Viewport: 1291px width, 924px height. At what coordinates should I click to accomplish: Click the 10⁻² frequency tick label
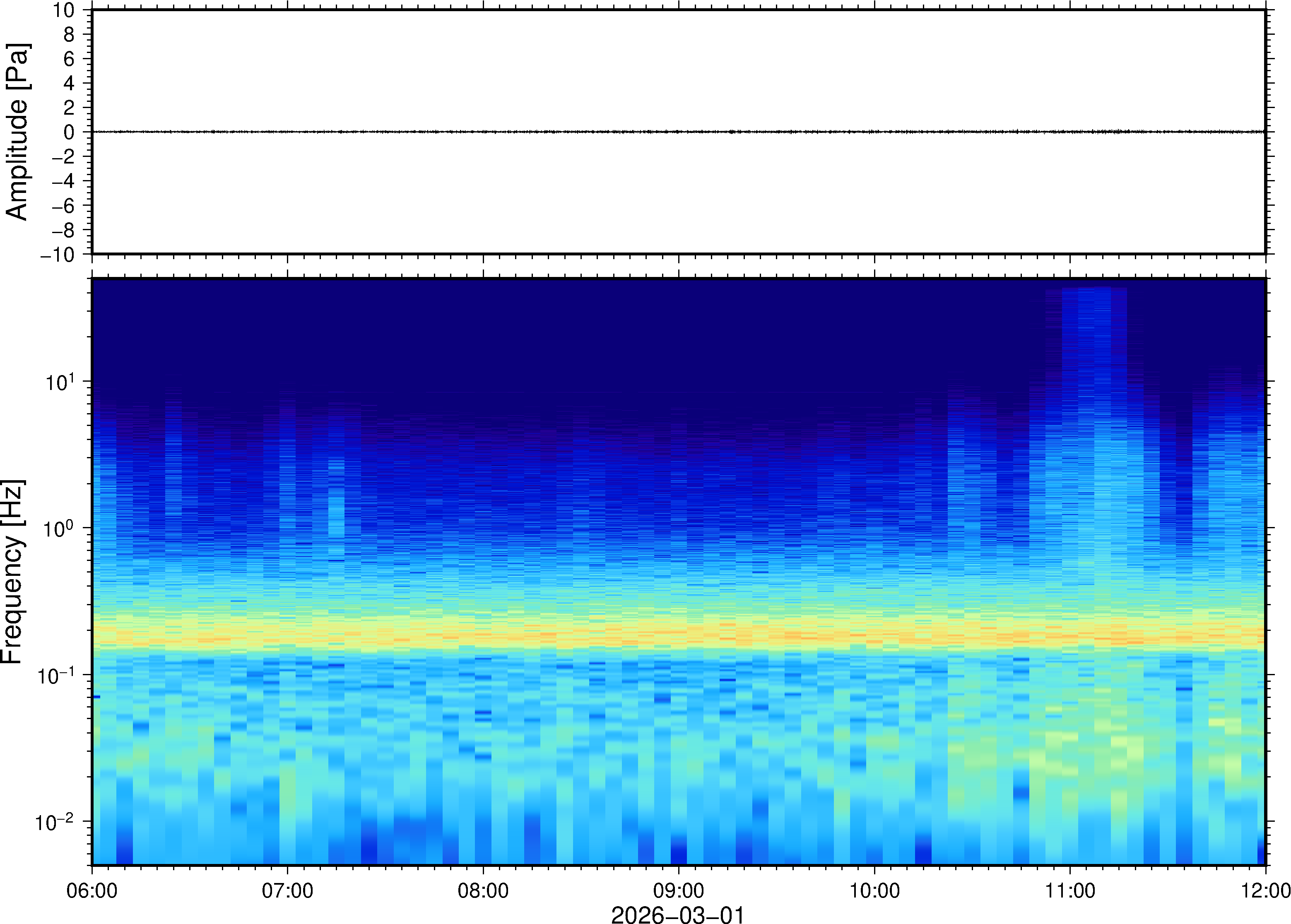coord(55,822)
